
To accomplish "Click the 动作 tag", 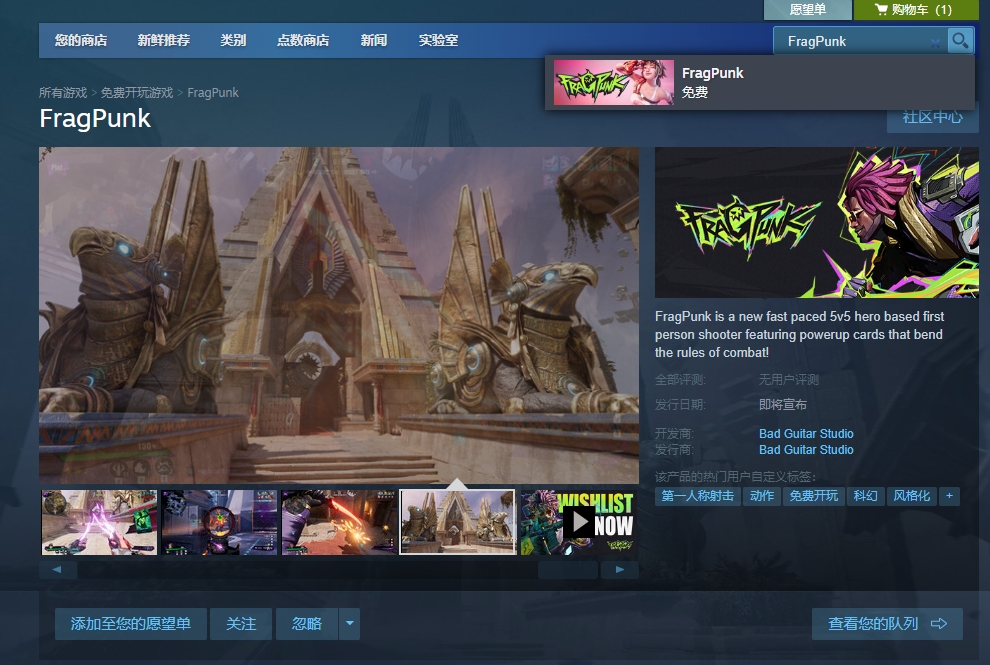I will tap(762, 496).
